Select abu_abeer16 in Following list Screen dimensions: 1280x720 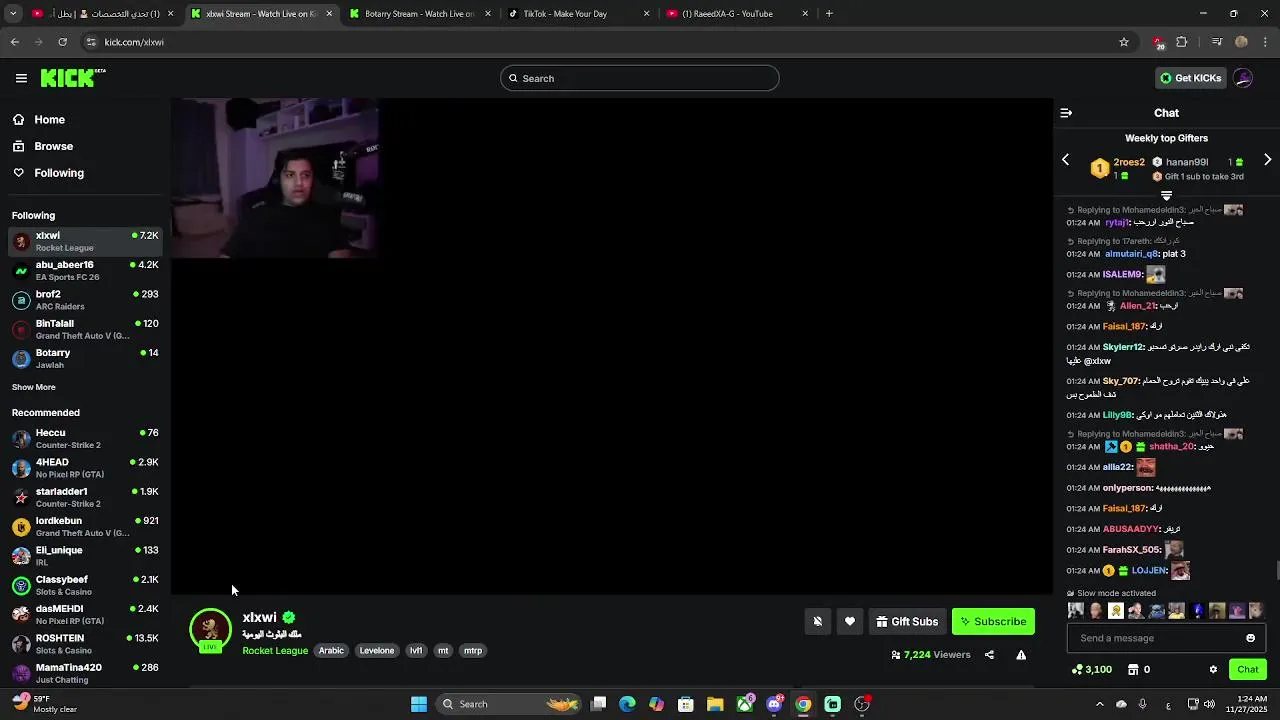click(x=85, y=270)
